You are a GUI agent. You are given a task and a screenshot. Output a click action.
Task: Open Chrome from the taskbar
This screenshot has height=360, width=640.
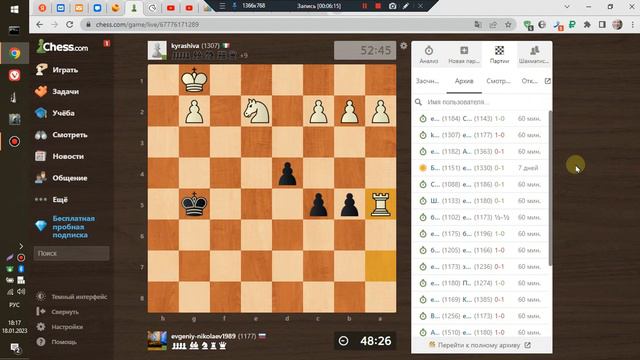15,53
